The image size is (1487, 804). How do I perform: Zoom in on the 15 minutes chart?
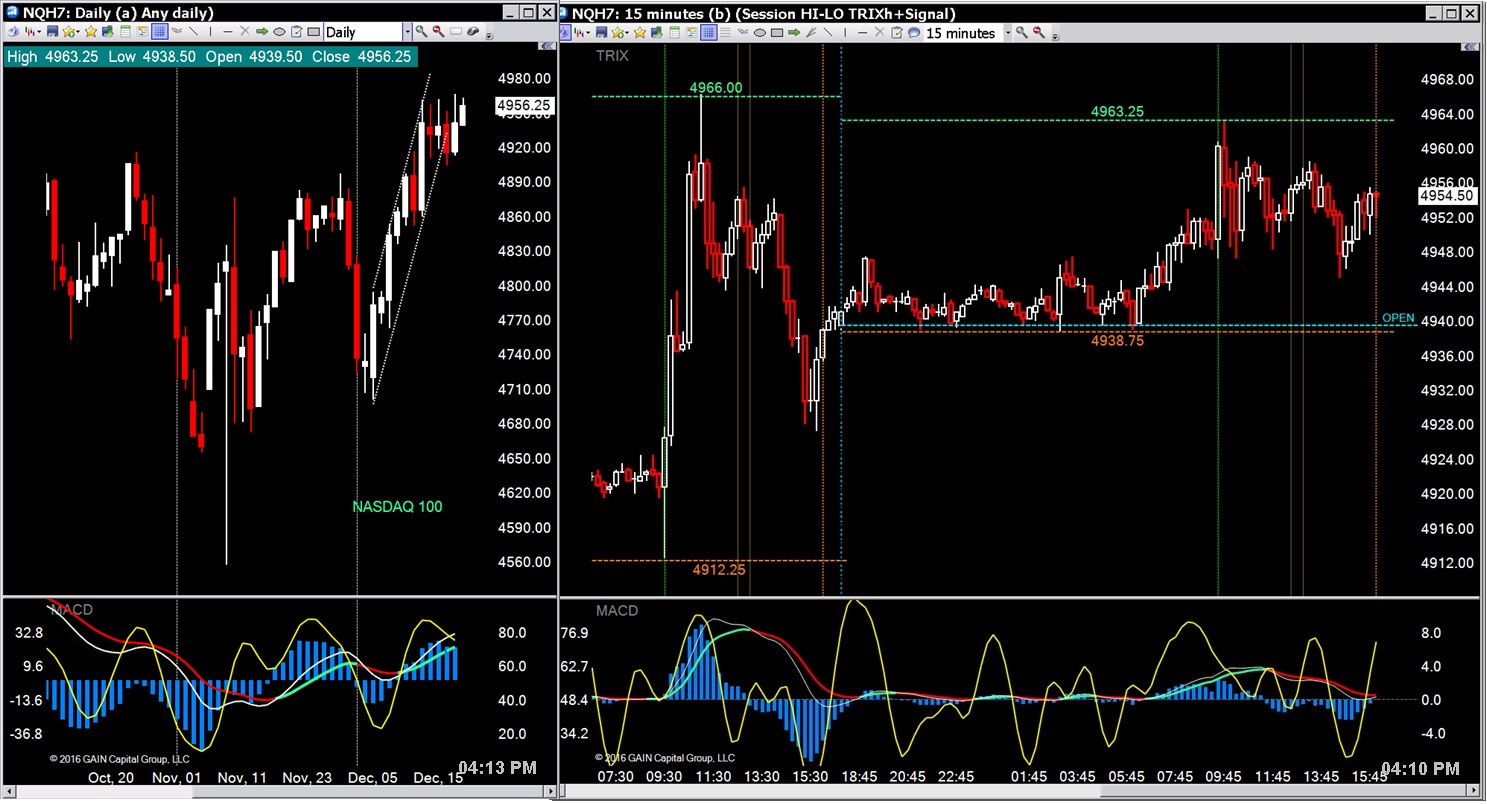click(x=1021, y=32)
